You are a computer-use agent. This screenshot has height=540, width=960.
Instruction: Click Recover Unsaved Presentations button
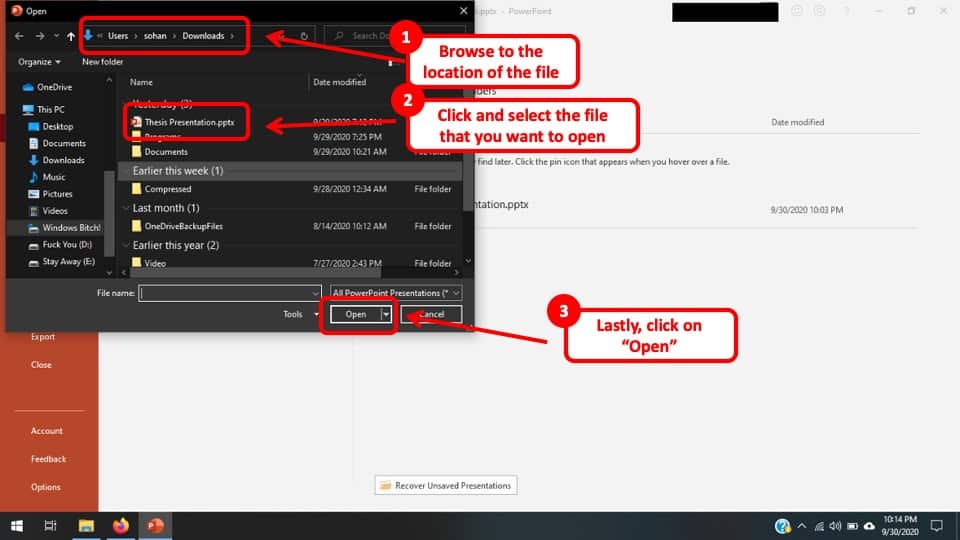pyautogui.click(x=446, y=486)
